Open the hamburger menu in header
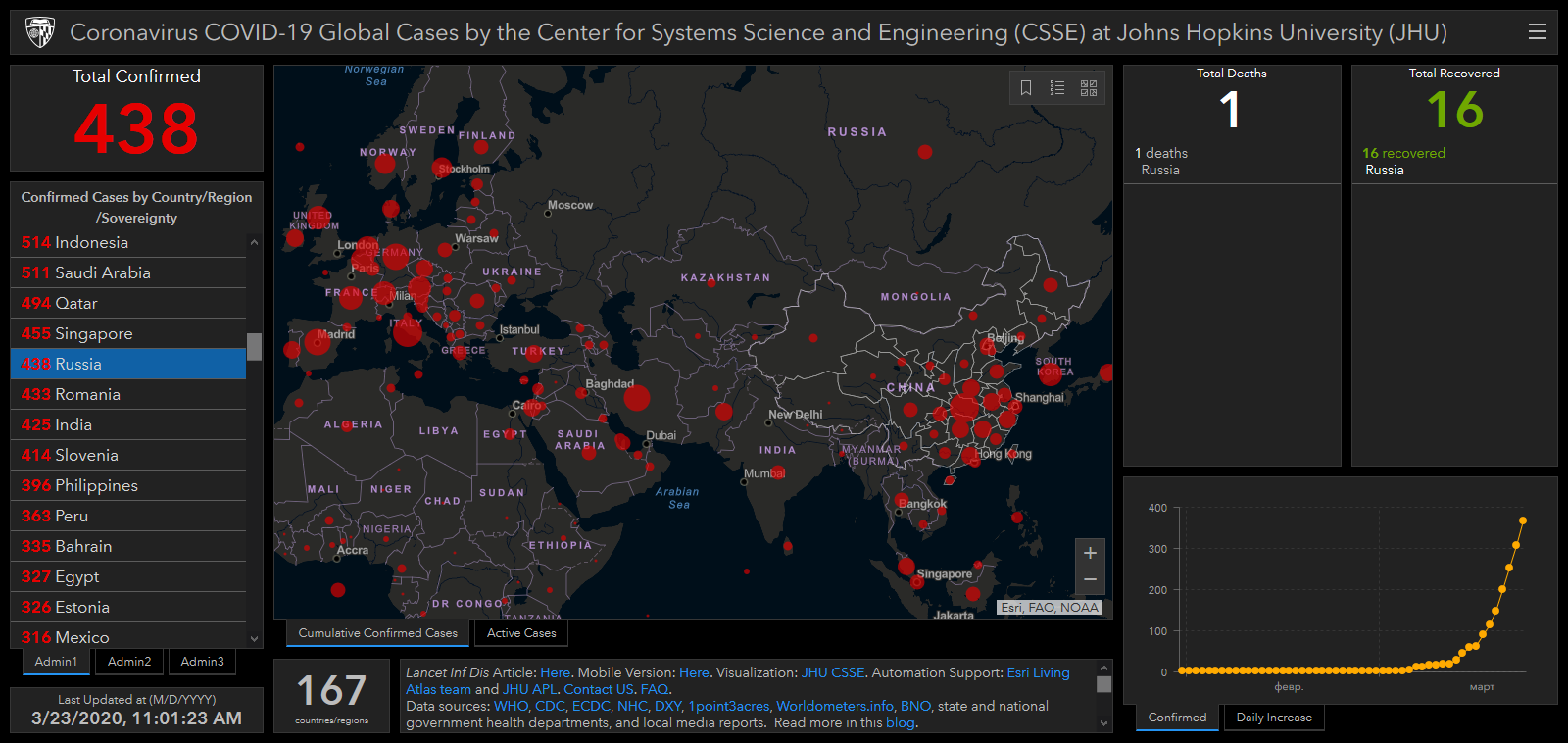The height and width of the screenshot is (743, 1568). click(x=1538, y=31)
